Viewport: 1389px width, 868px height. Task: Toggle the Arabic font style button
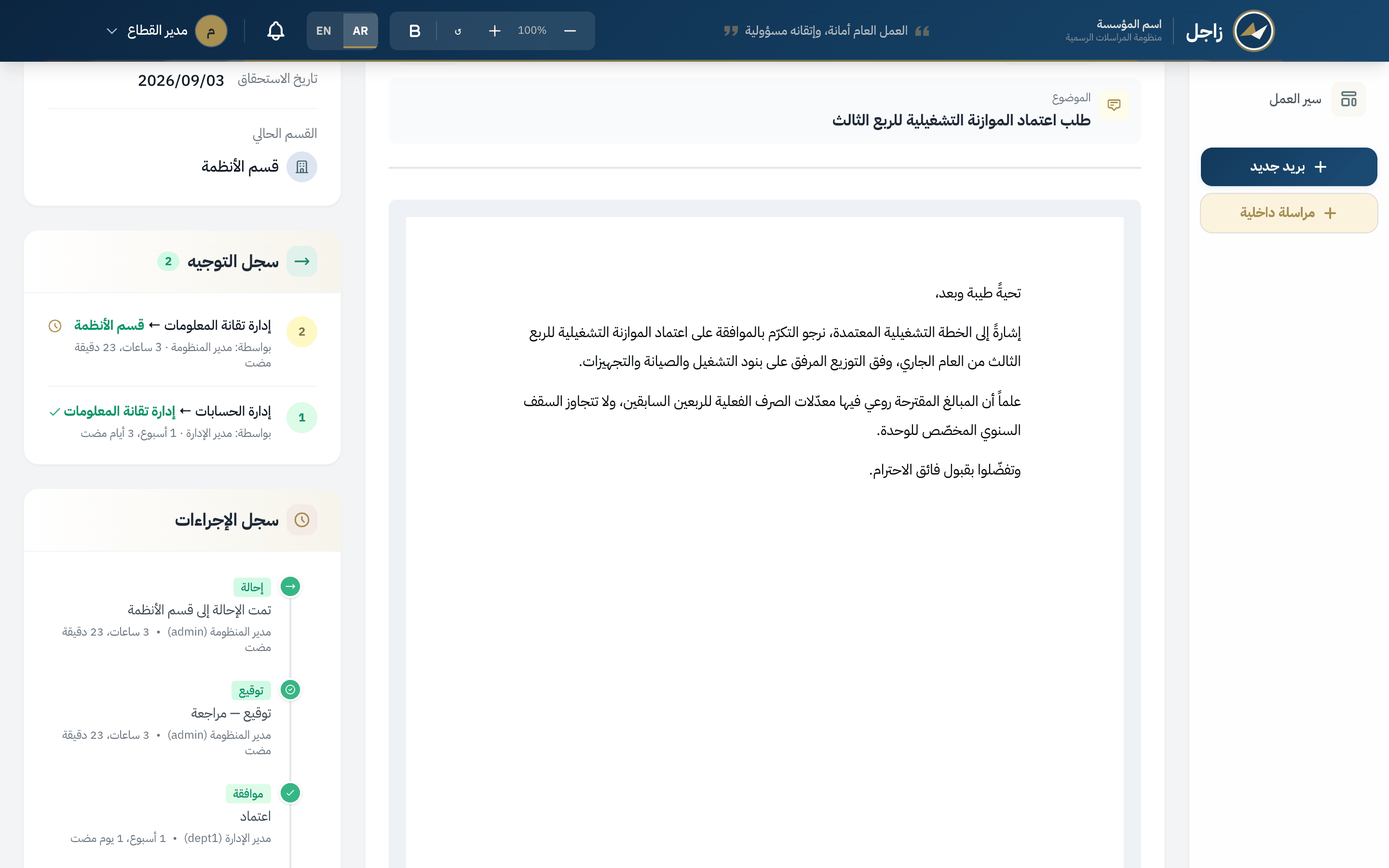(457, 31)
